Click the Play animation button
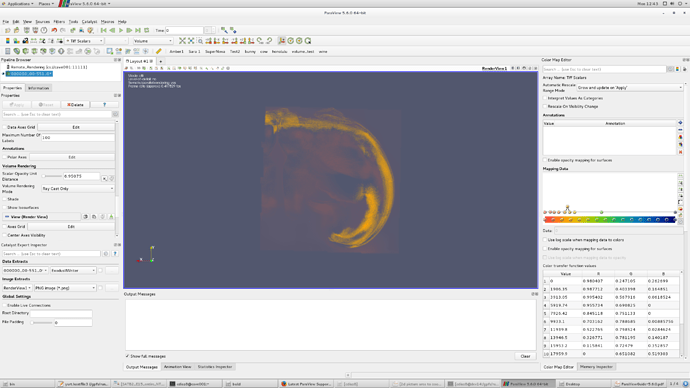 click(x=121, y=30)
